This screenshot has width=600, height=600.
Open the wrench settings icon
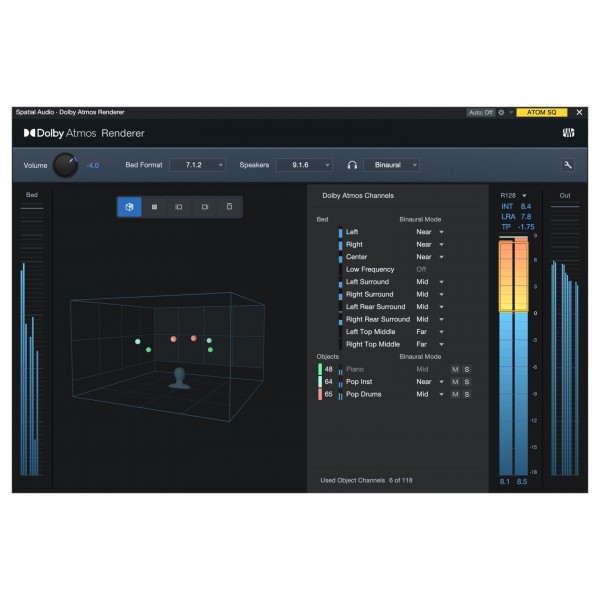(568, 165)
